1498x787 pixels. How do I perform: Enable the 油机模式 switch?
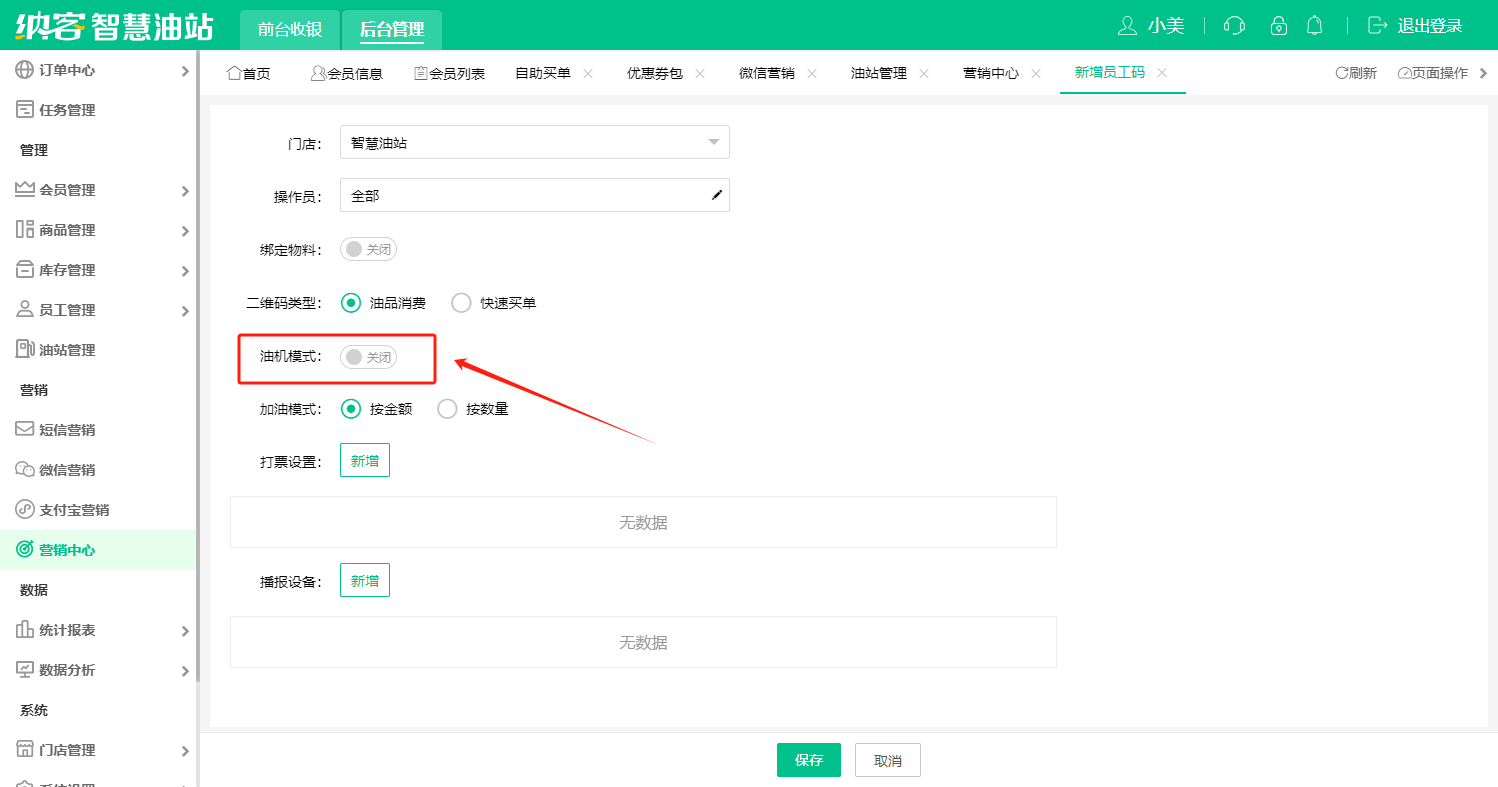[x=368, y=357]
